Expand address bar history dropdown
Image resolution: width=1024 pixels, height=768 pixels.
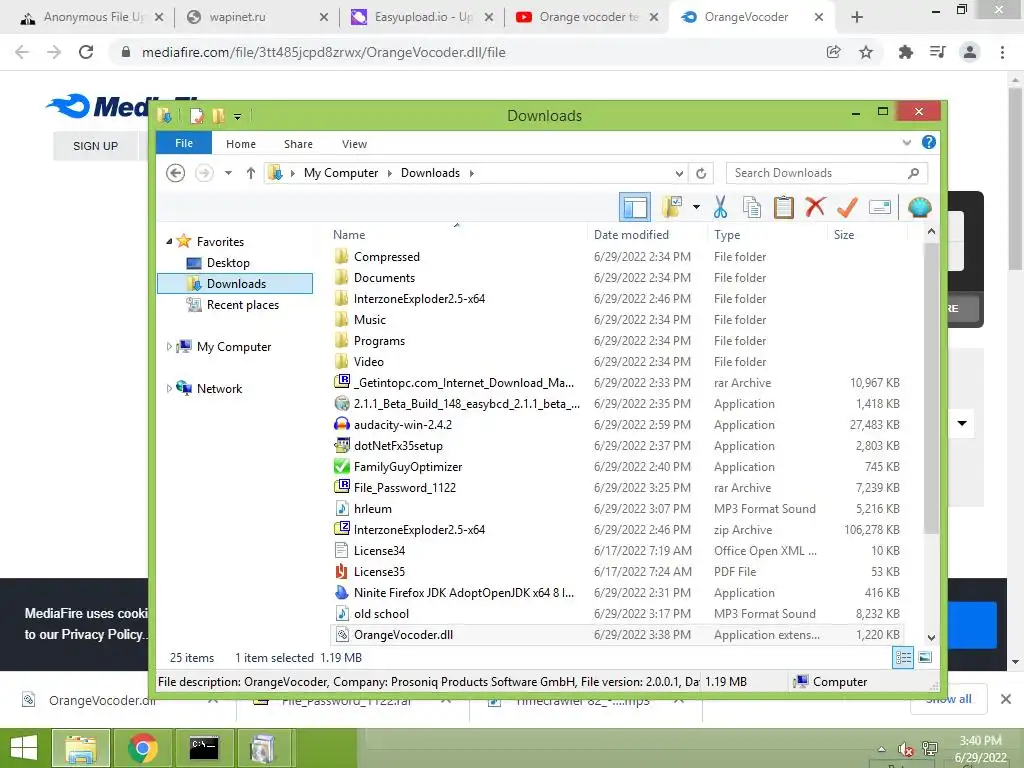click(679, 173)
